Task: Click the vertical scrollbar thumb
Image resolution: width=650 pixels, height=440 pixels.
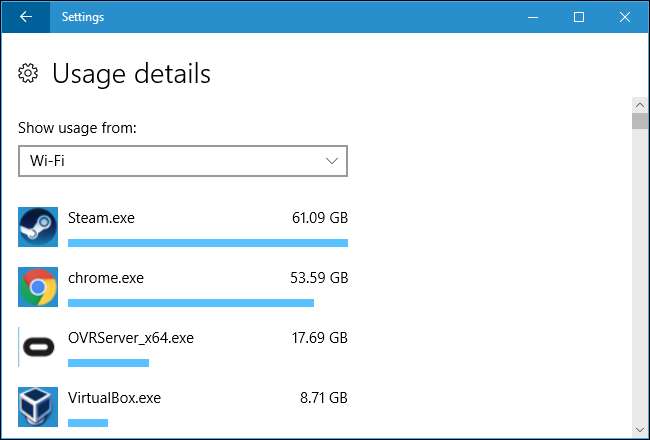Action: pos(640,122)
